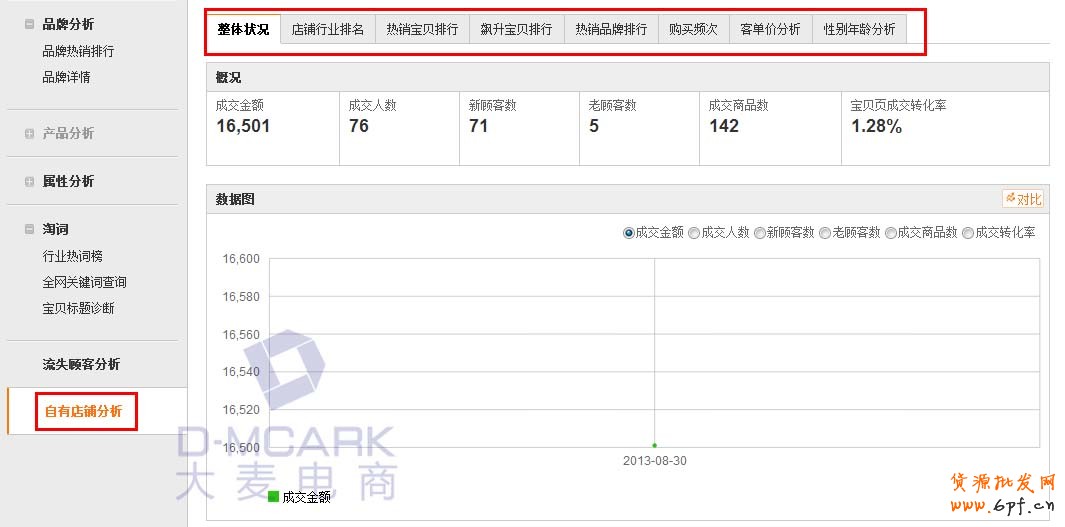This screenshot has width=1065, height=527.
Task: Open 品牌热销排行 in the sidebar
Action: (78, 51)
